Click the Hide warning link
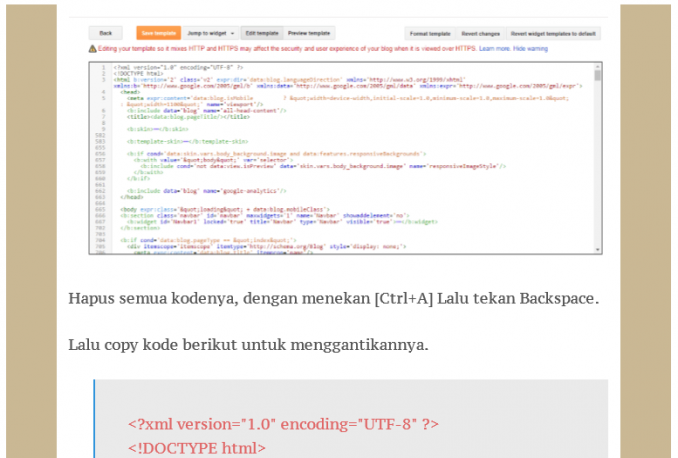The height and width of the screenshot is (458, 678). point(531,47)
